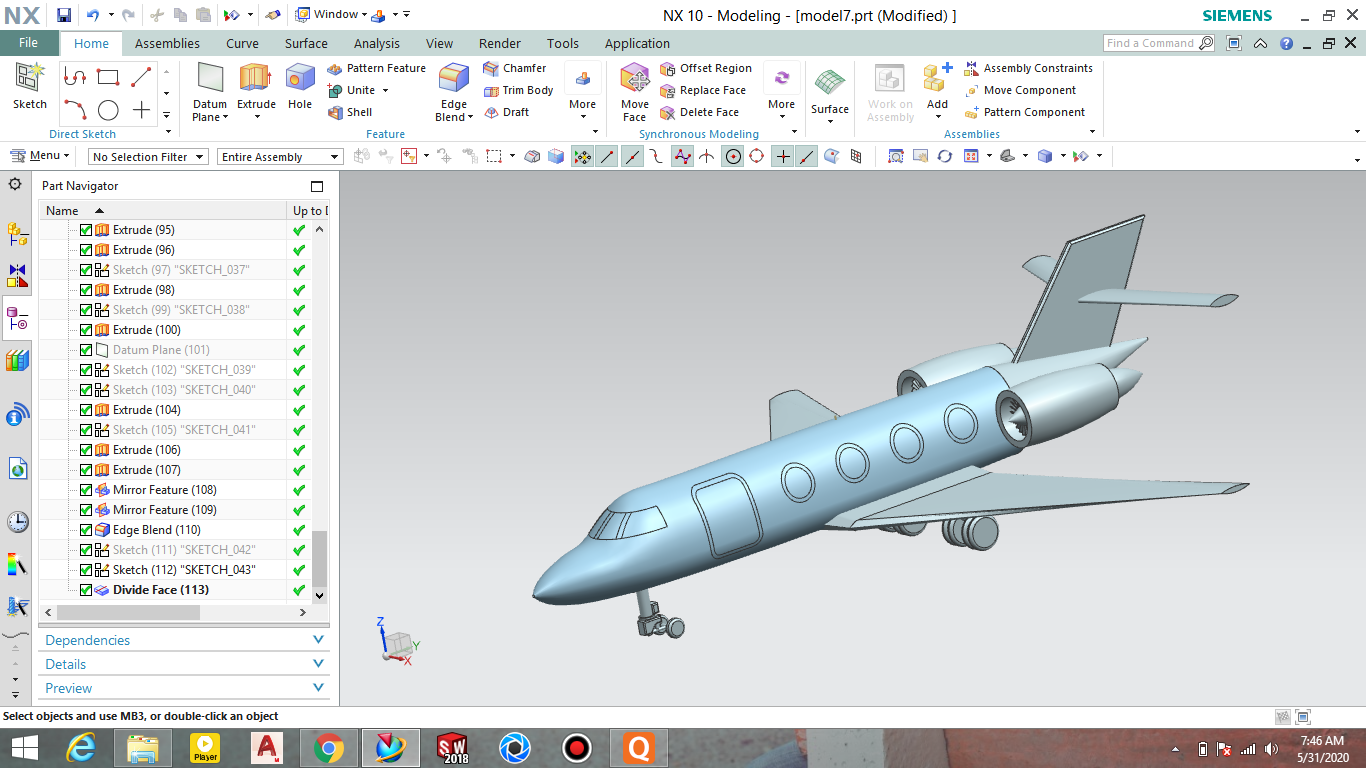1366x768 pixels.
Task: Click the Offset Region command
Action: coord(706,68)
